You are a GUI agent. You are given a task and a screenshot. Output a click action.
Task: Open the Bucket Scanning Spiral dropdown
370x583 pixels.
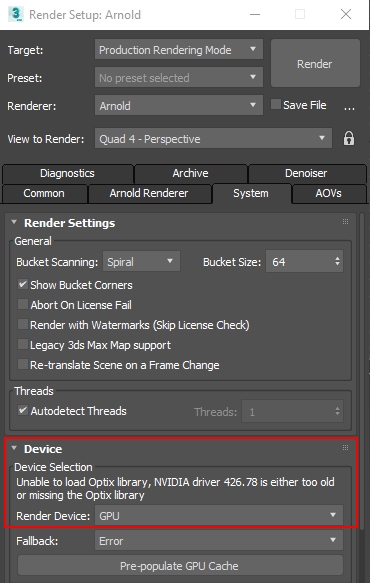click(141, 261)
